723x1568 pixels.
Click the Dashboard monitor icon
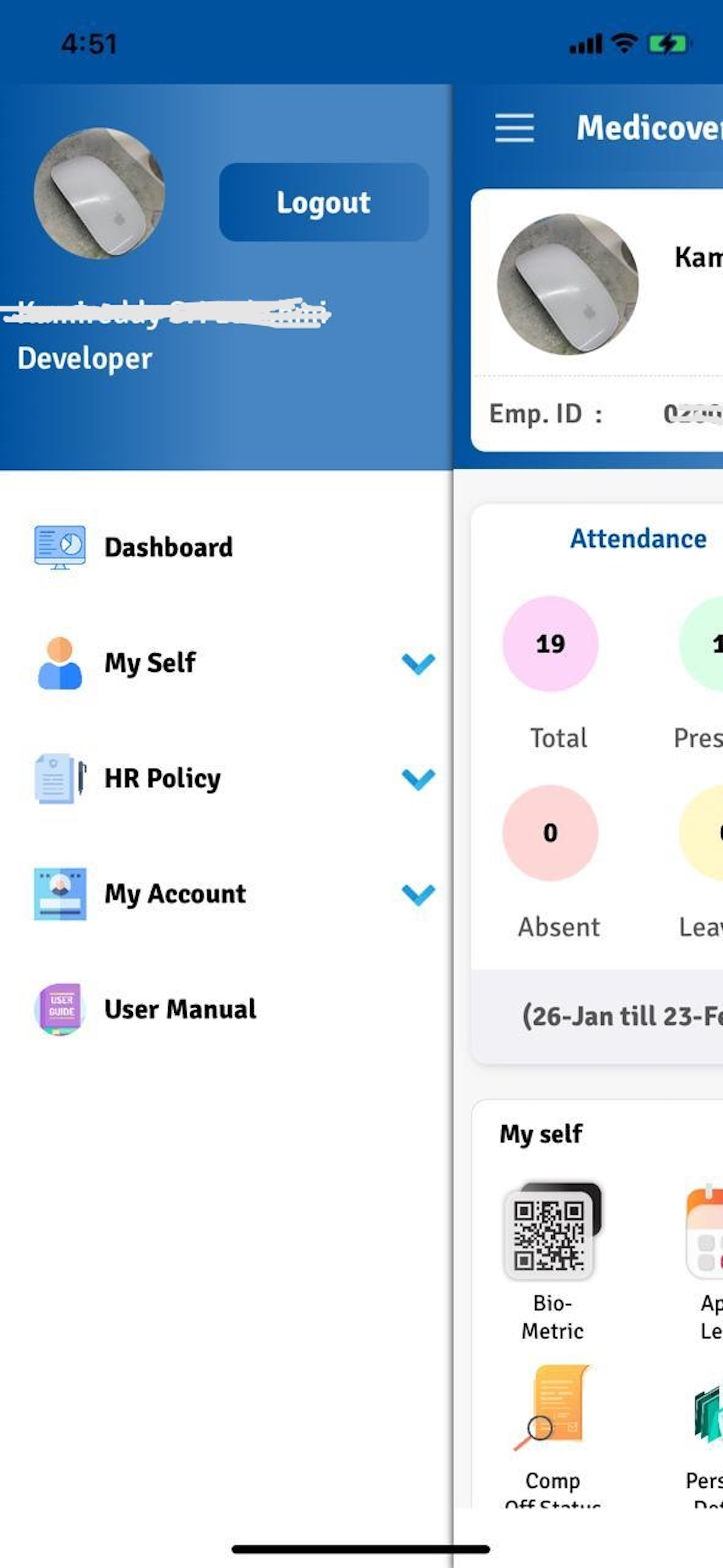(59, 547)
